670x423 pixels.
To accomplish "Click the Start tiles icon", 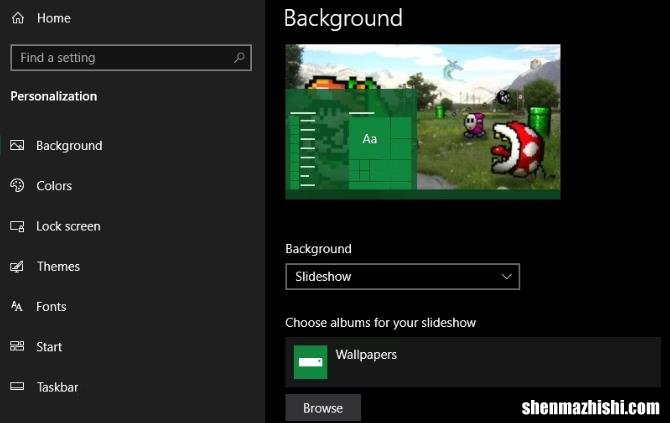I will tap(17, 346).
